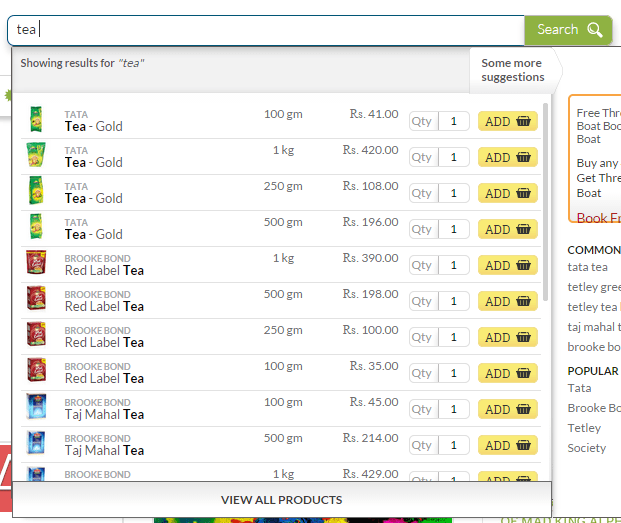Image resolution: width=621 pixels, height=523 pixels.
Task: Select the taj mahal suggestion
Action: [x=594, y=327]
